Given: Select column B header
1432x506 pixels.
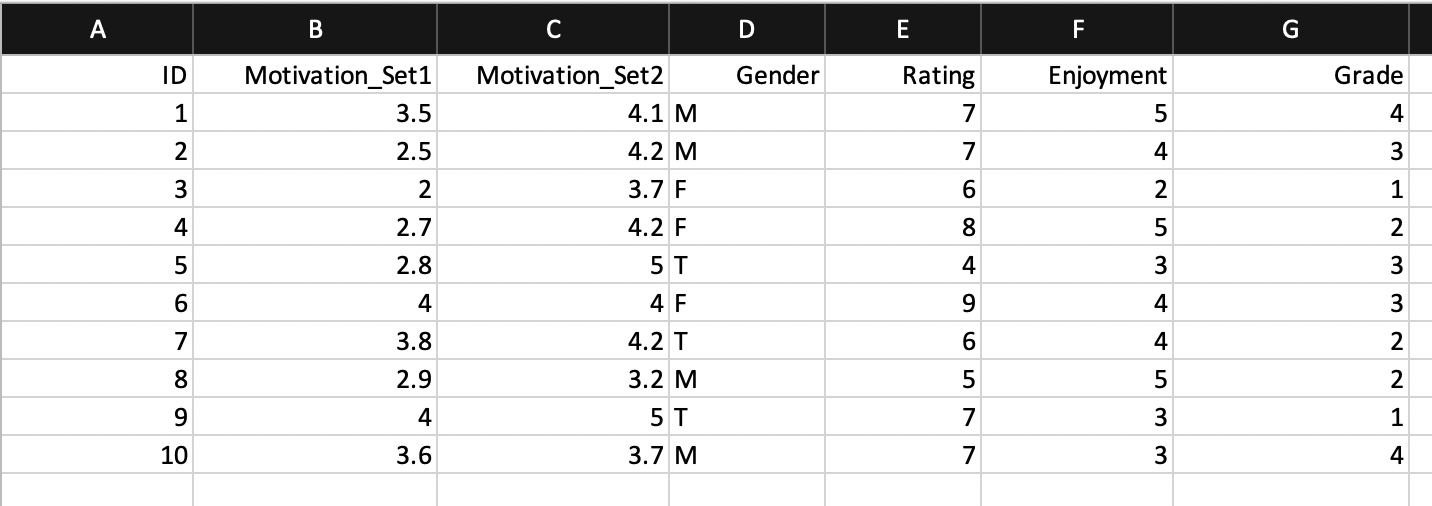Looking at the screenshot, I should tap(315, 30).
